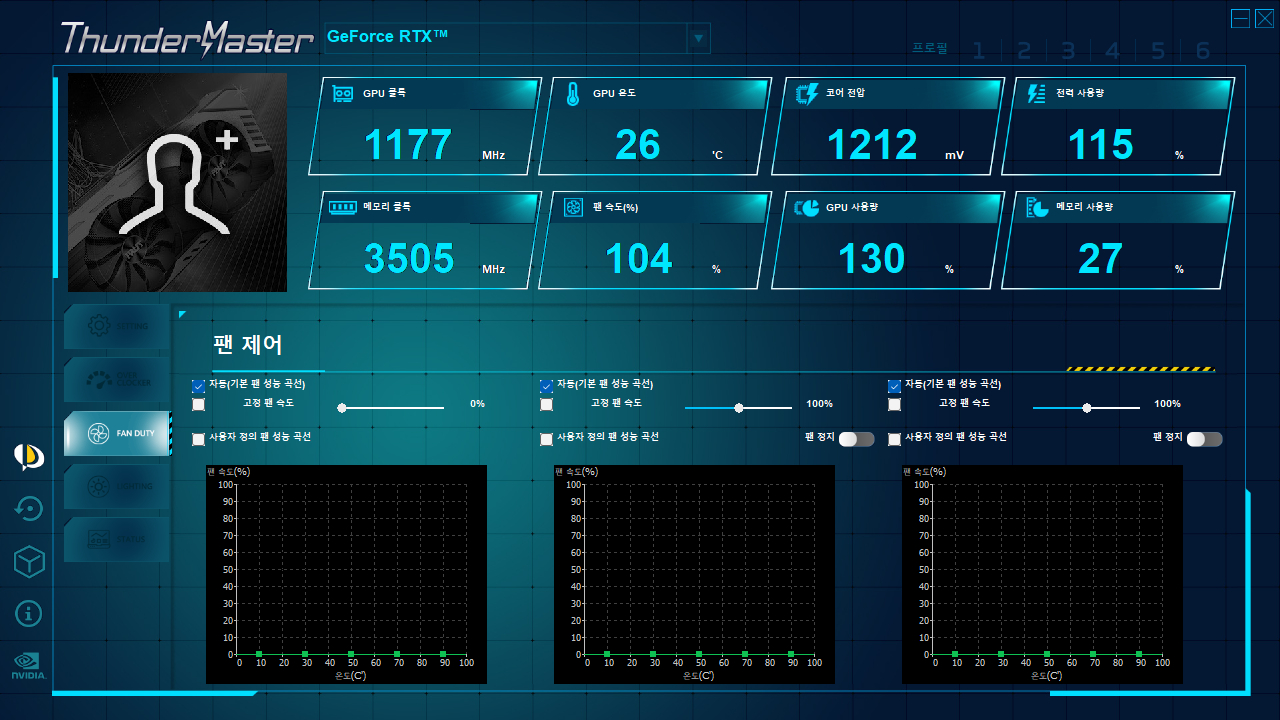
Task: Select profile slot 3
Action: click(x=1068, y=51)
